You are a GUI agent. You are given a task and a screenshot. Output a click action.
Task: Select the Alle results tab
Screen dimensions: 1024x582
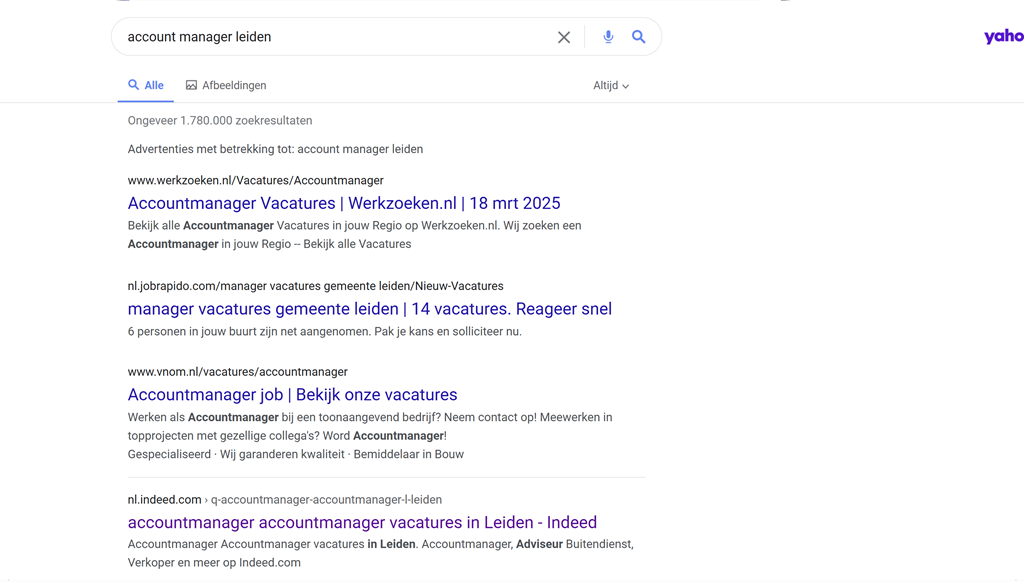point(146,86)
